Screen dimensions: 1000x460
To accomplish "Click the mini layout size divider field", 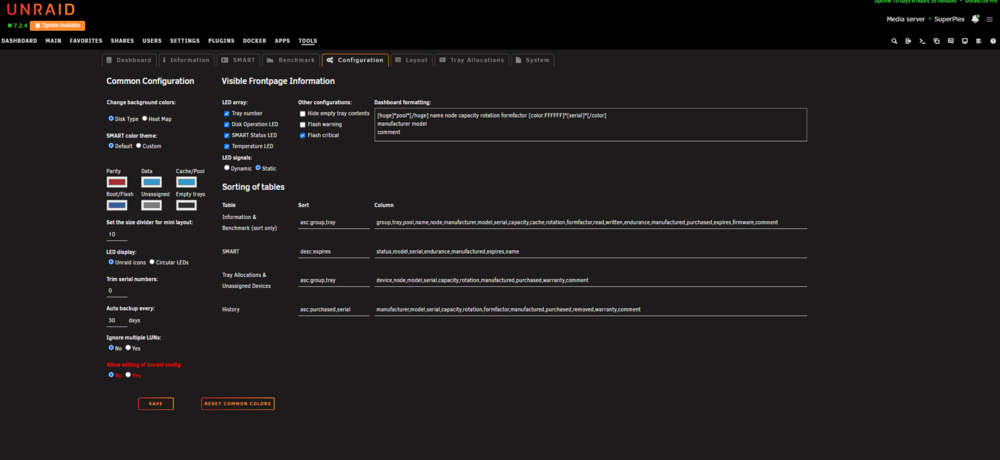I will (117, 234).
